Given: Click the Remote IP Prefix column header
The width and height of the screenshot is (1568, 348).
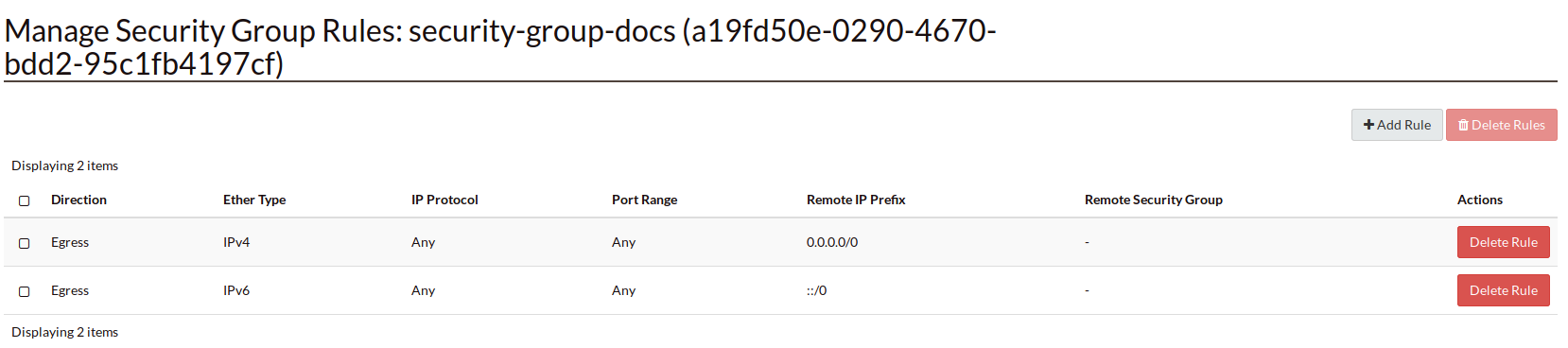Looking at the screenshot, I should point(856,200).
